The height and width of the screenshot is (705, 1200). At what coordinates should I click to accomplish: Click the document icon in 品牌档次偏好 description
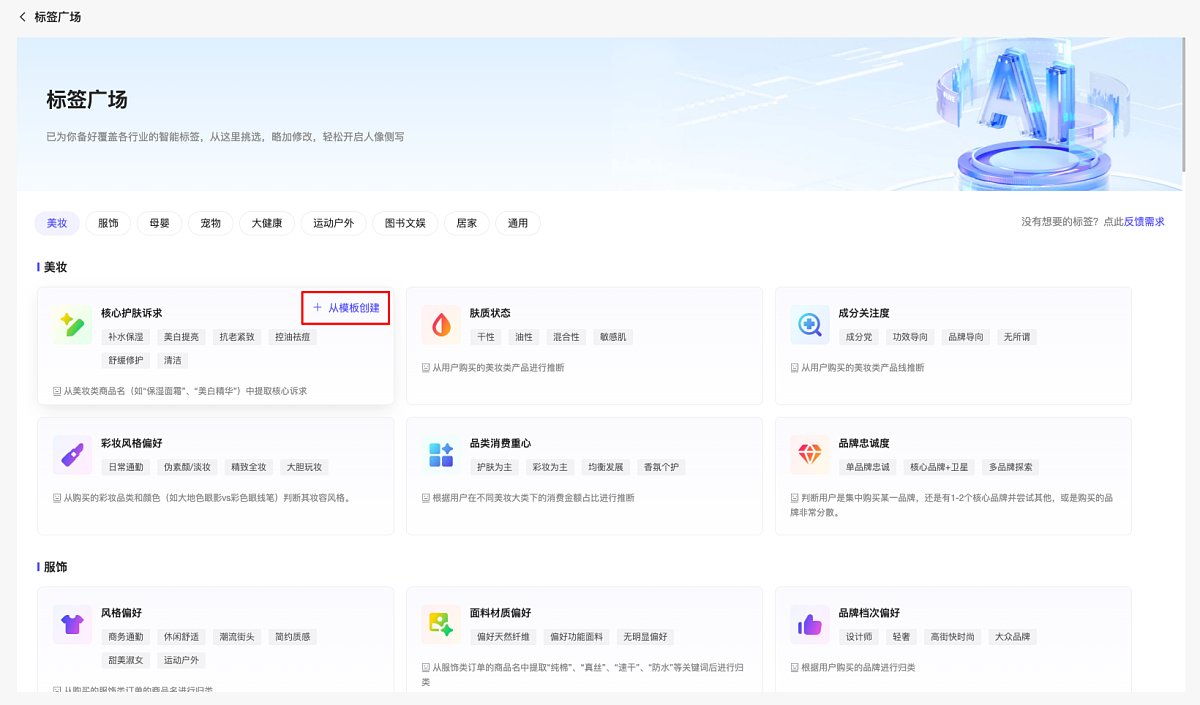[x=795, y=667]
